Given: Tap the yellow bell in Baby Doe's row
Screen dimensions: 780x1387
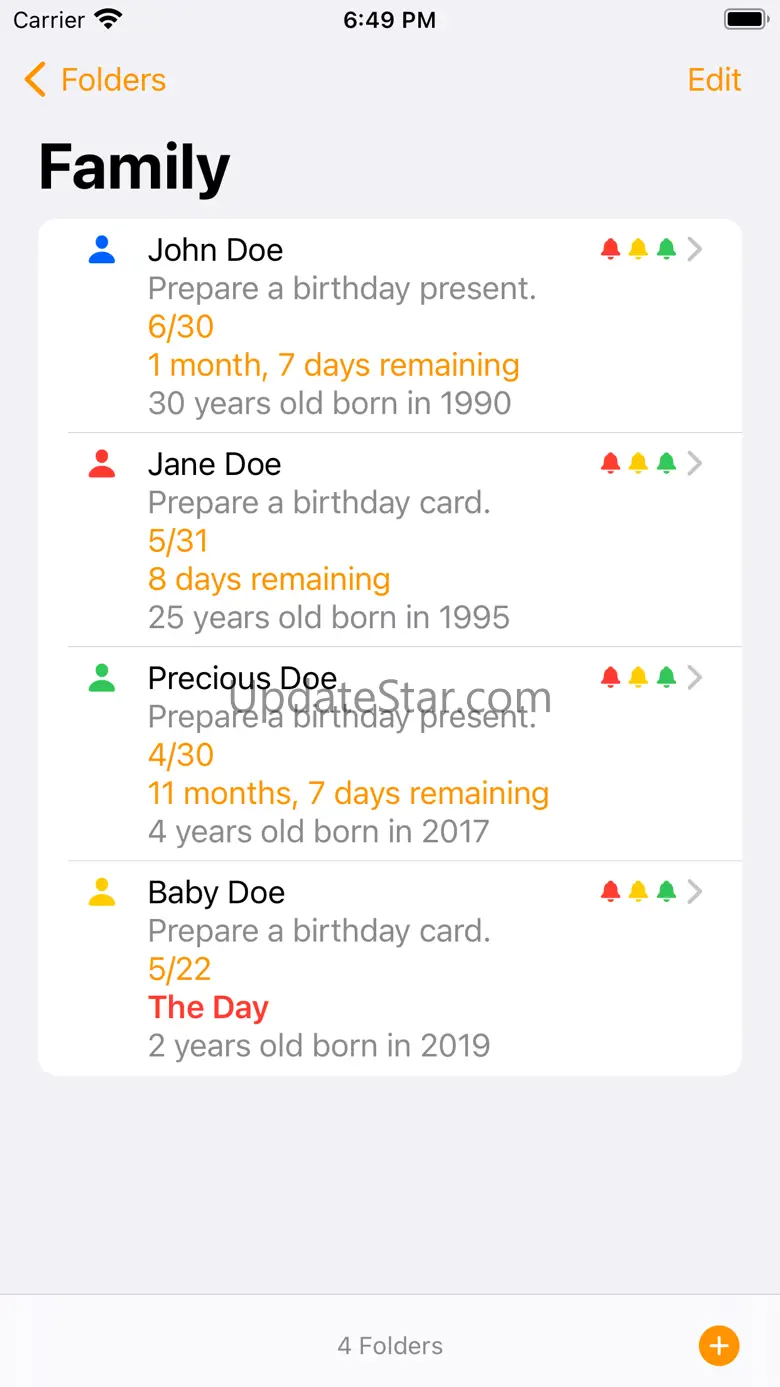Looking at the screenshot, I should click(638, 891).
